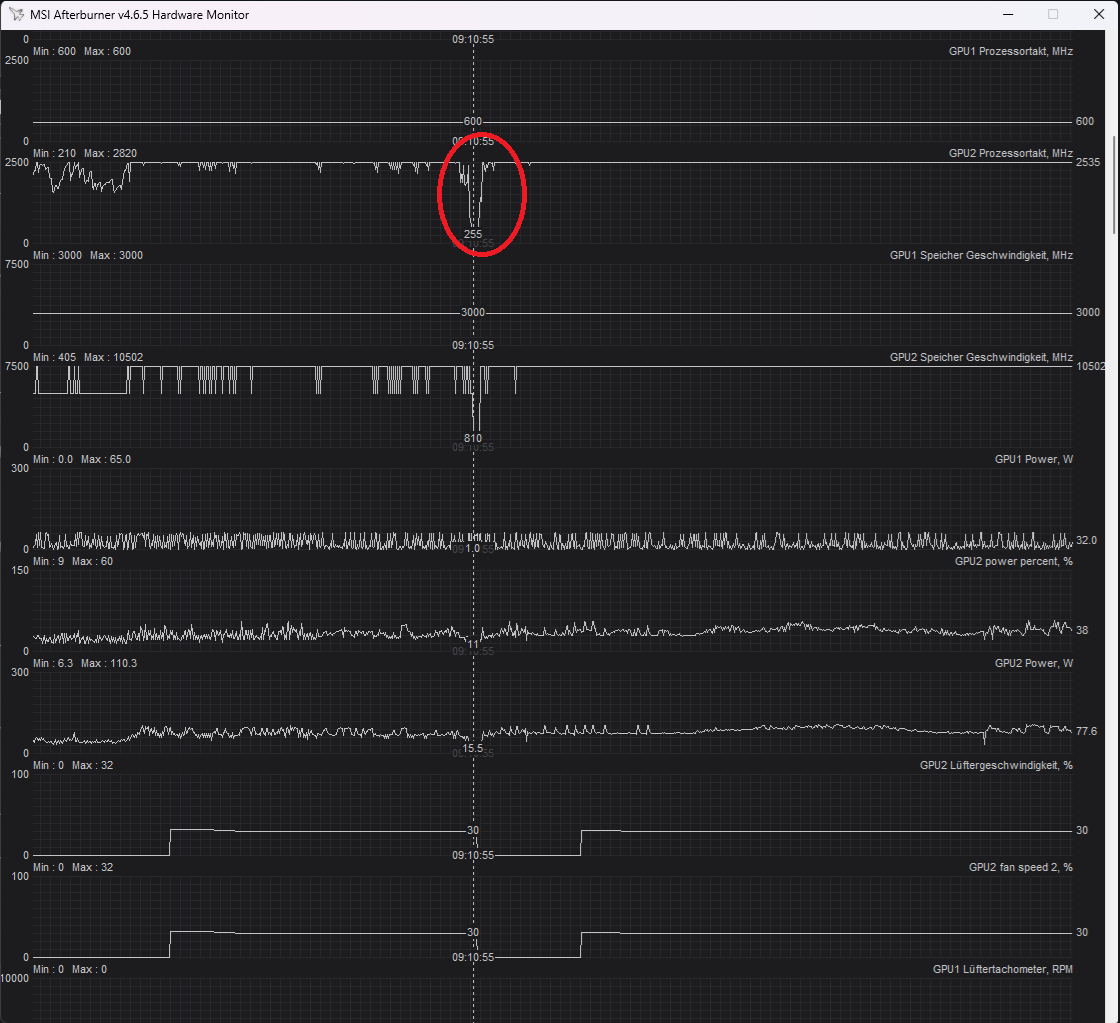Click GPU1 Speicher Geschwindigkeit, MHz label

pyautogui.click(x=981, y=256)
